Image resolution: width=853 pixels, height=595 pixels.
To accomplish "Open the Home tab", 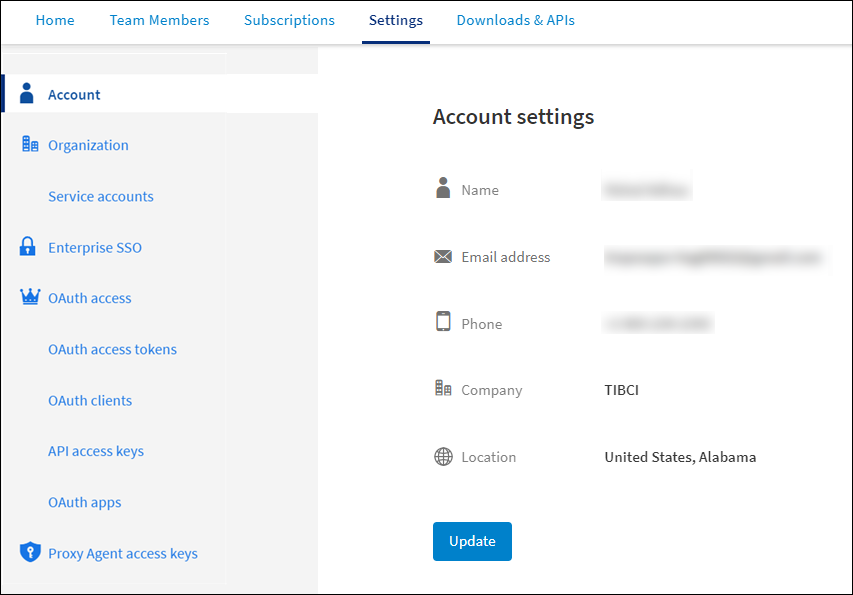I will point(55,20).
